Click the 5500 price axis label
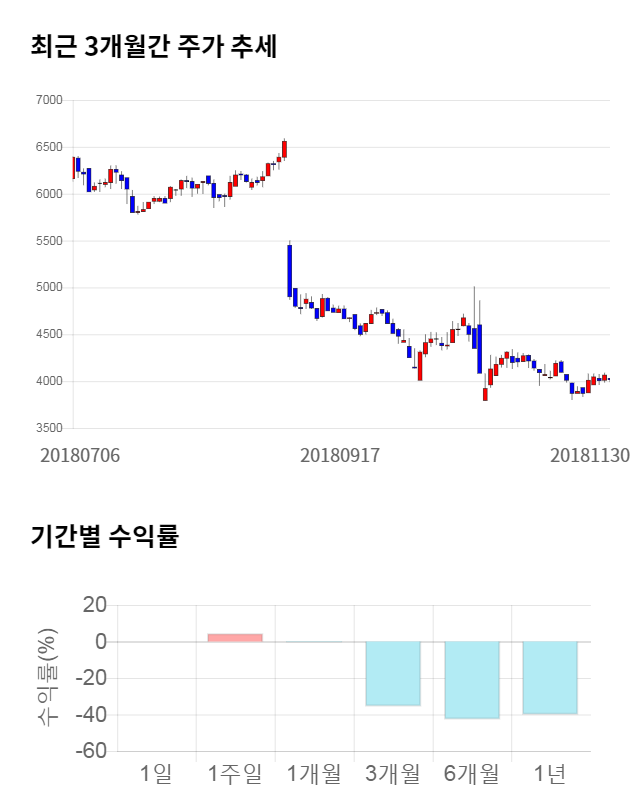640x810 pixels. click(48, 241)
